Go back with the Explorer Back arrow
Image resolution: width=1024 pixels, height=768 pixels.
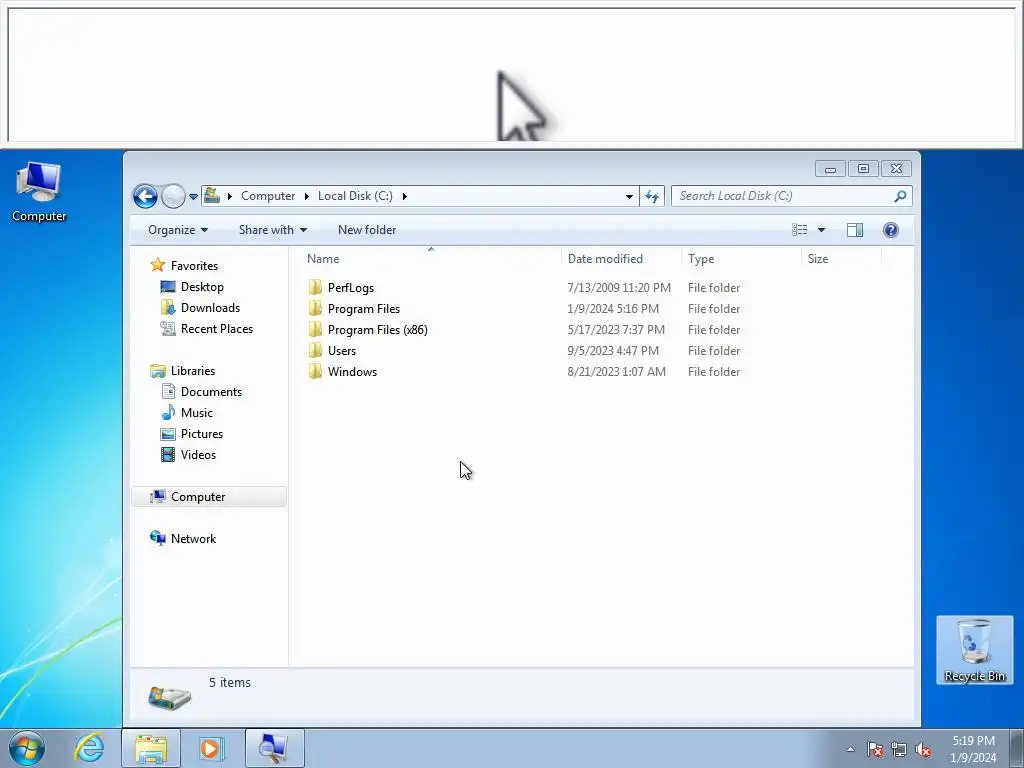click(145, 196)
